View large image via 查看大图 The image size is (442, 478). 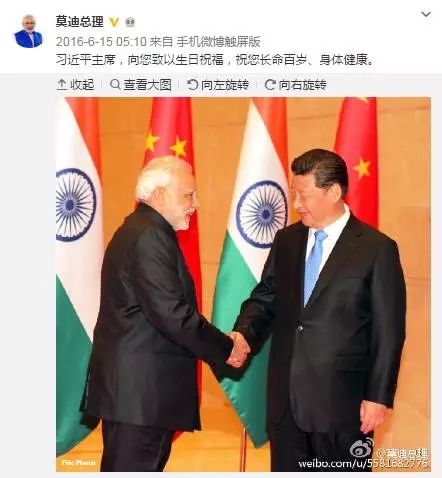coord(141,85)
